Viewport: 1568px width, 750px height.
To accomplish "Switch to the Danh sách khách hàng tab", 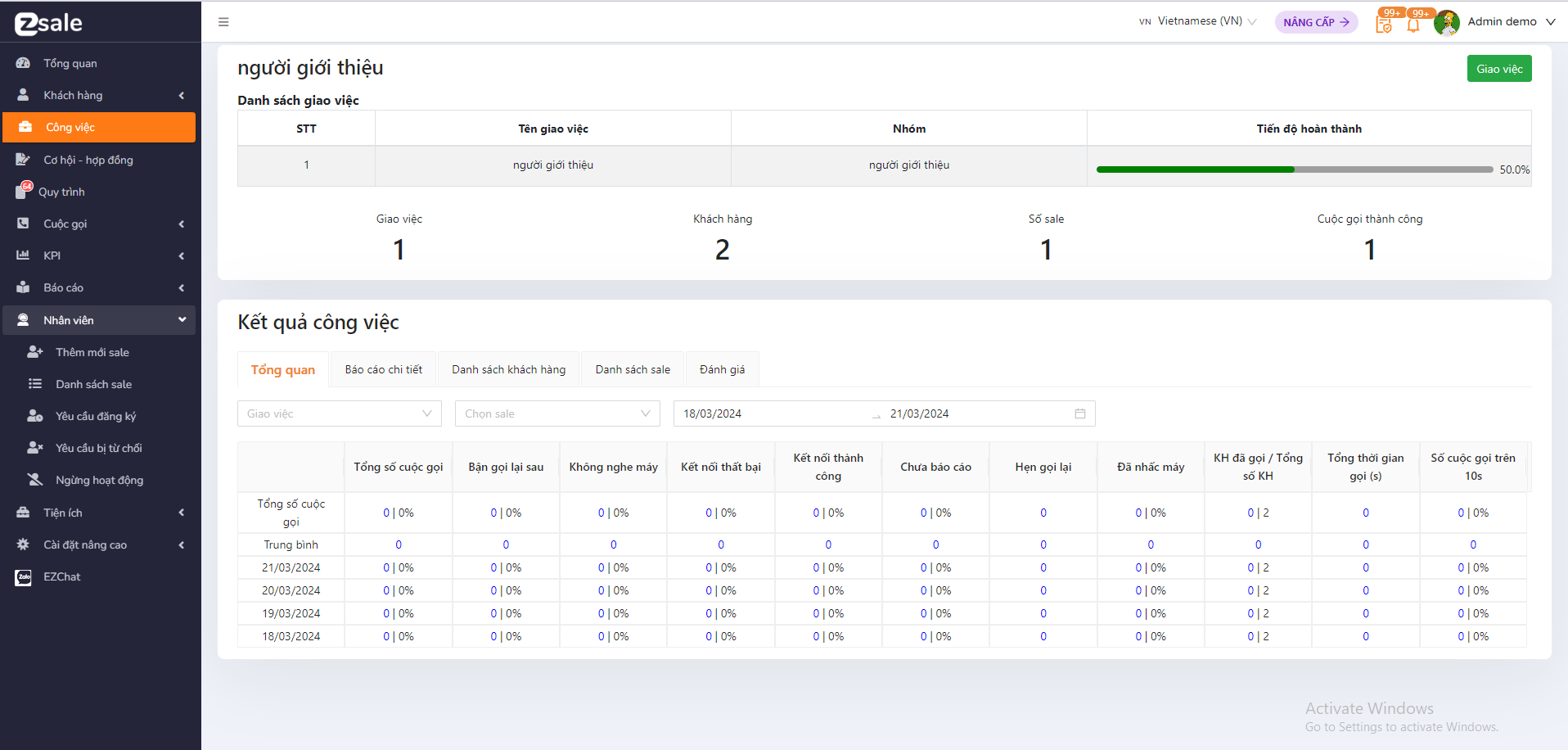I will click(x=509, y=369).
